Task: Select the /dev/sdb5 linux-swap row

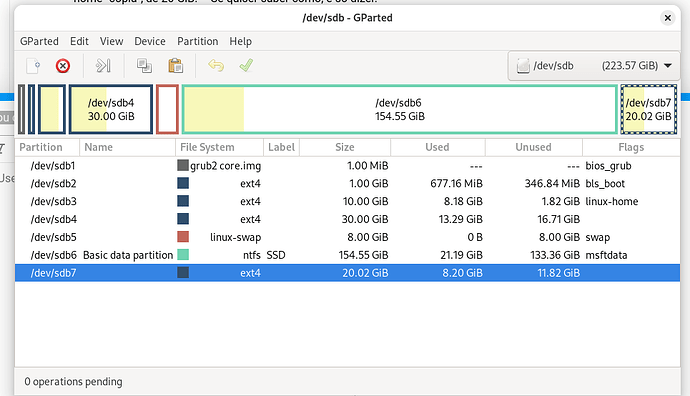Action: [x=347, y=237]
